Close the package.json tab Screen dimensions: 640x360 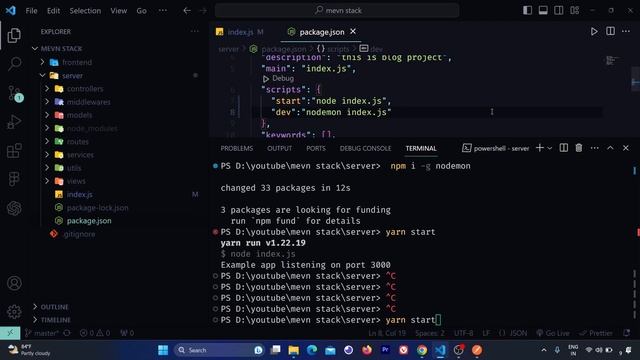[x=353, y=31]
